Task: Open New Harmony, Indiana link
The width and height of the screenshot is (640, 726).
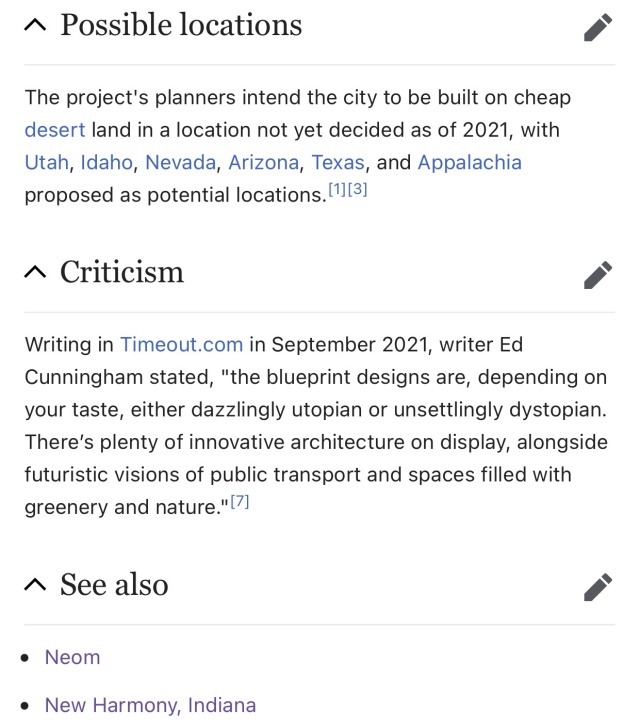Action: (150, 705)
